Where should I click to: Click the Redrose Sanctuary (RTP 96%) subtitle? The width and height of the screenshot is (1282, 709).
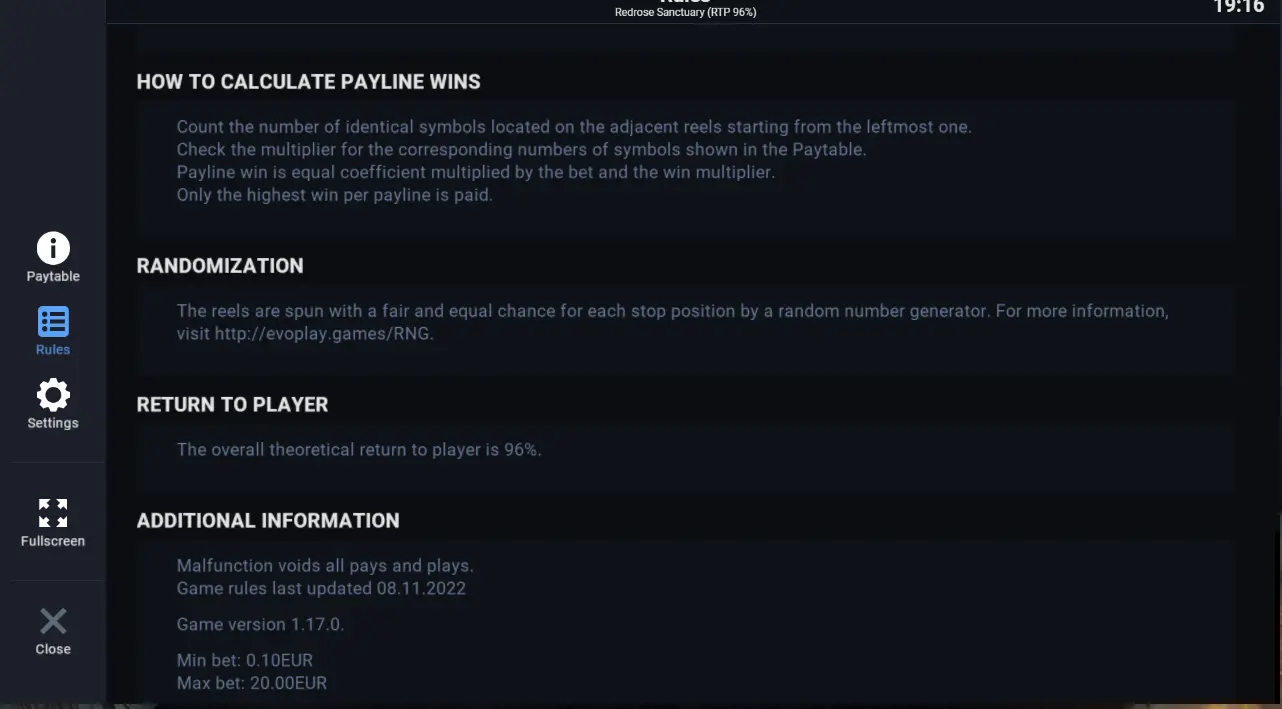(685, 12)
